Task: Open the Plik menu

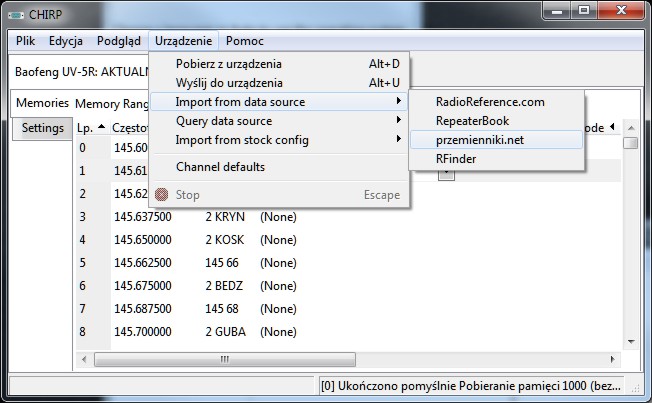Action: click(x=25, y=41)
